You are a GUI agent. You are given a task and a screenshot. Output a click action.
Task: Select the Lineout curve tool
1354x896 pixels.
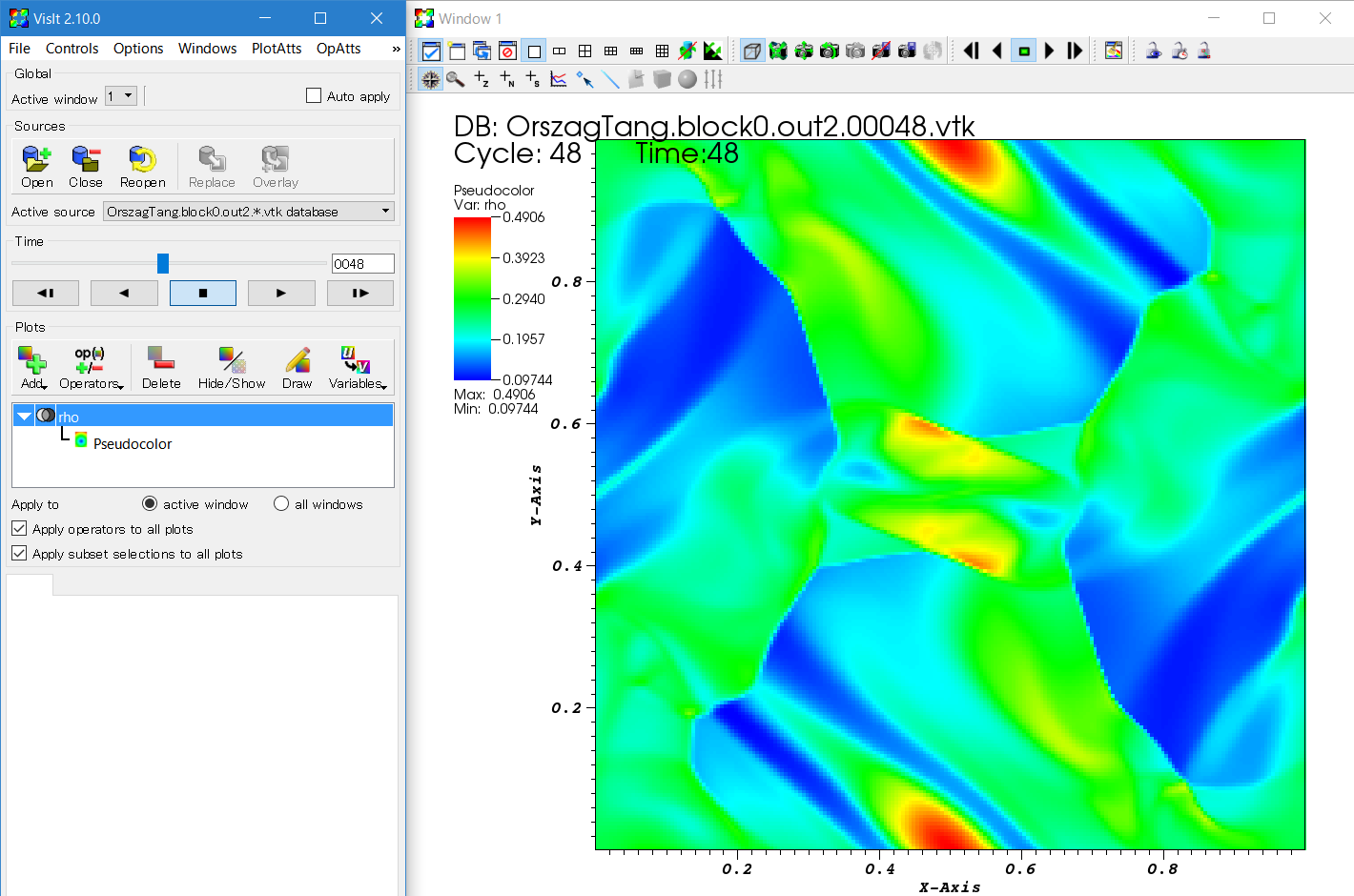point(559,79)
